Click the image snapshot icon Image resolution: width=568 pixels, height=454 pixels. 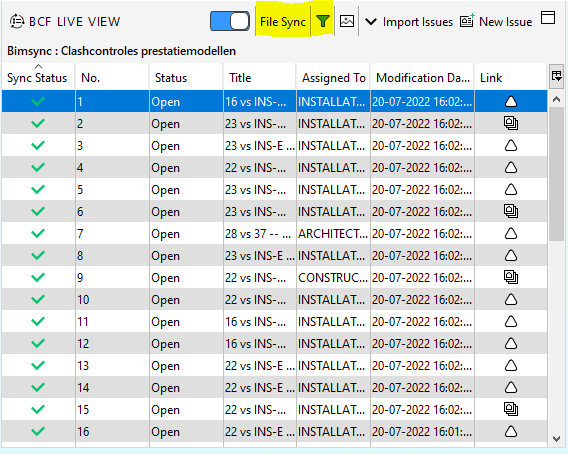347,21
